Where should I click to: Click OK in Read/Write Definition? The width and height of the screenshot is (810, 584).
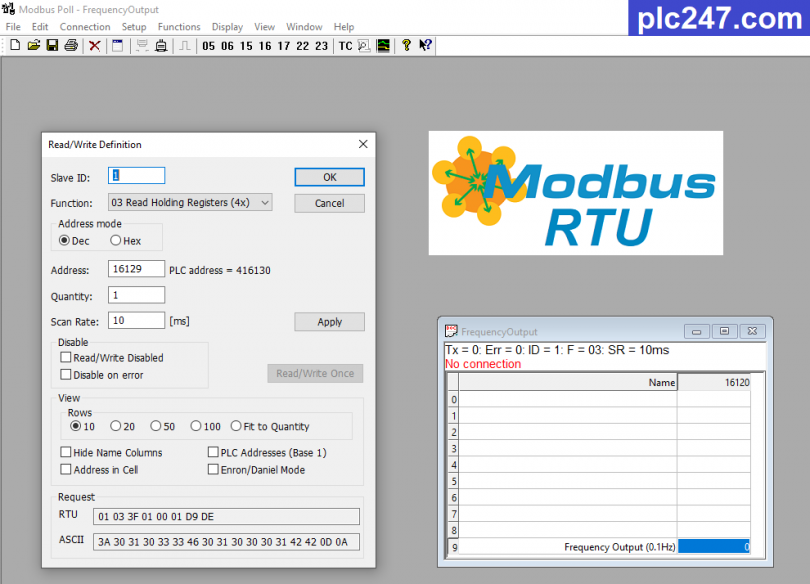pyautogui.click(x=330, y=177)
